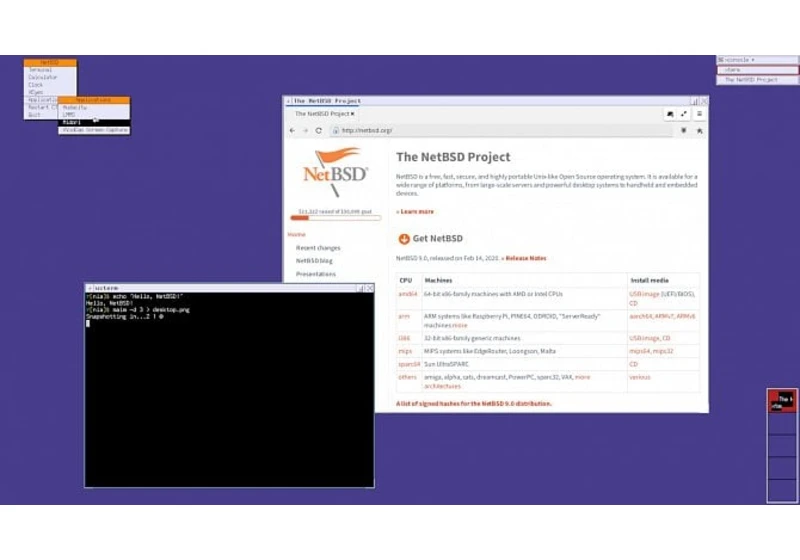This screenshot has width=800, height=560.
Task: Click the arm CPU link
Action: pos(404,317)
